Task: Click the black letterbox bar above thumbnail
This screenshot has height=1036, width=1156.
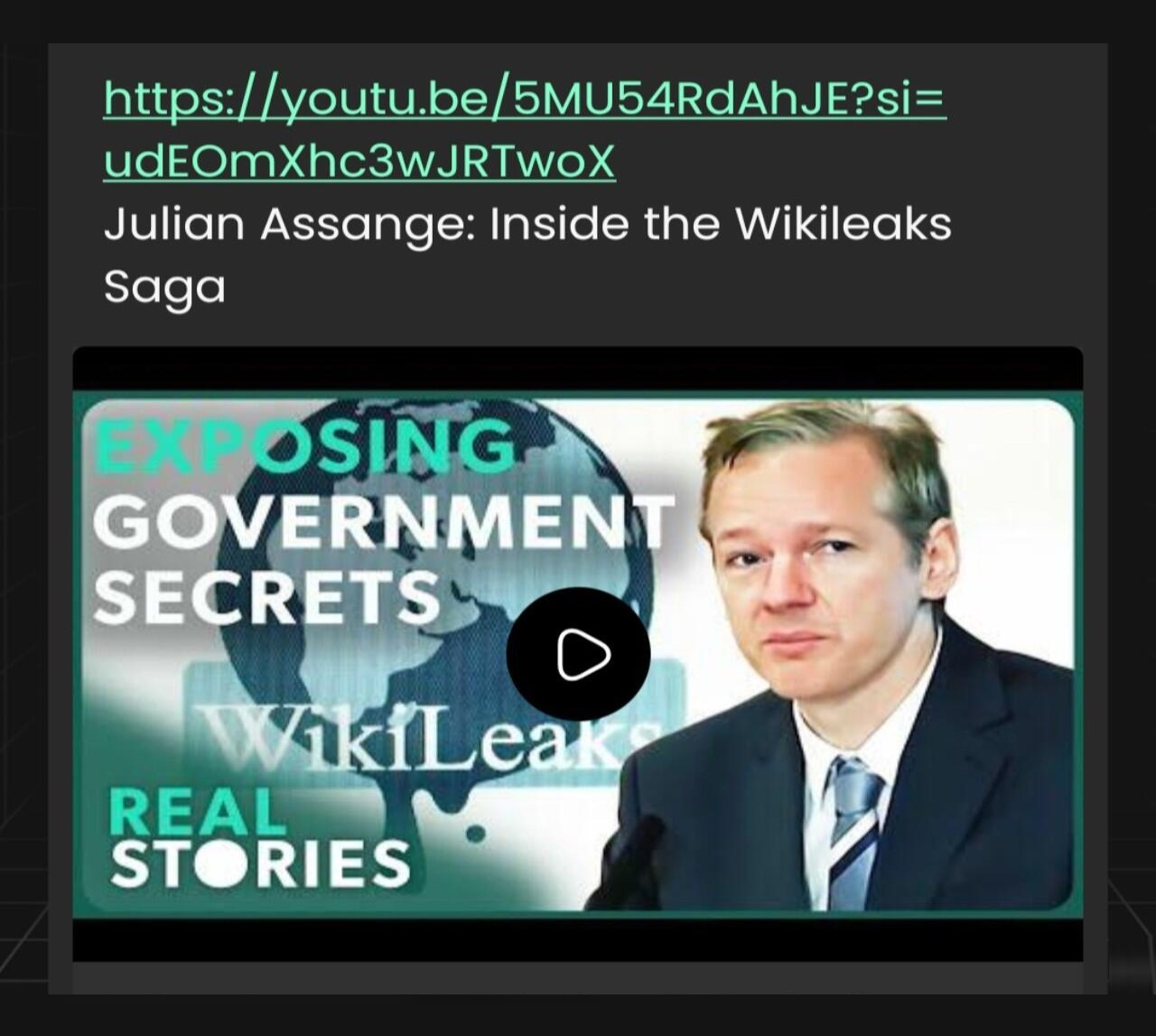Action: [578, 369]
